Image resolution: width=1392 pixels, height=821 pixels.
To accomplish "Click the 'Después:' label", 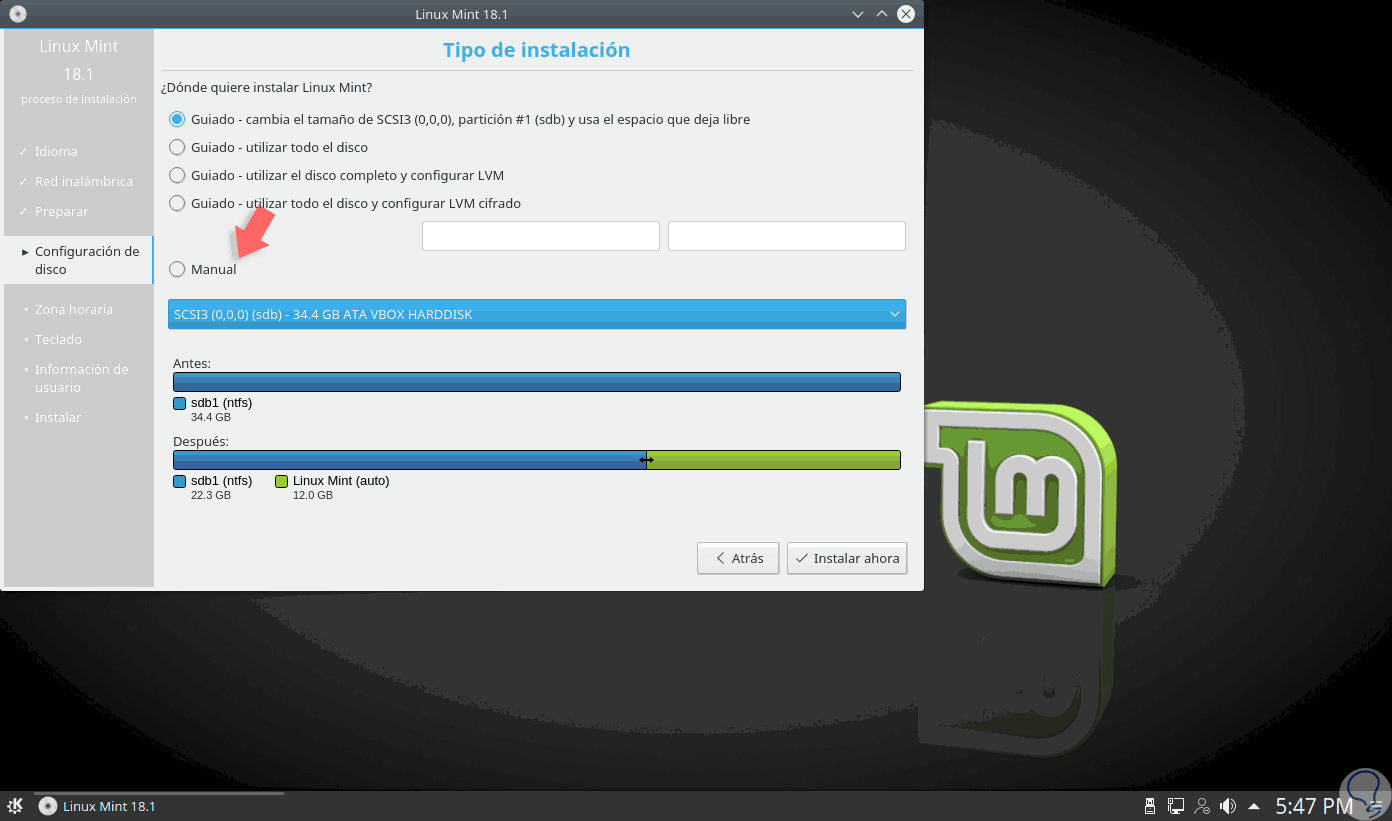I will pyautogui.click(x=201, y=441).
